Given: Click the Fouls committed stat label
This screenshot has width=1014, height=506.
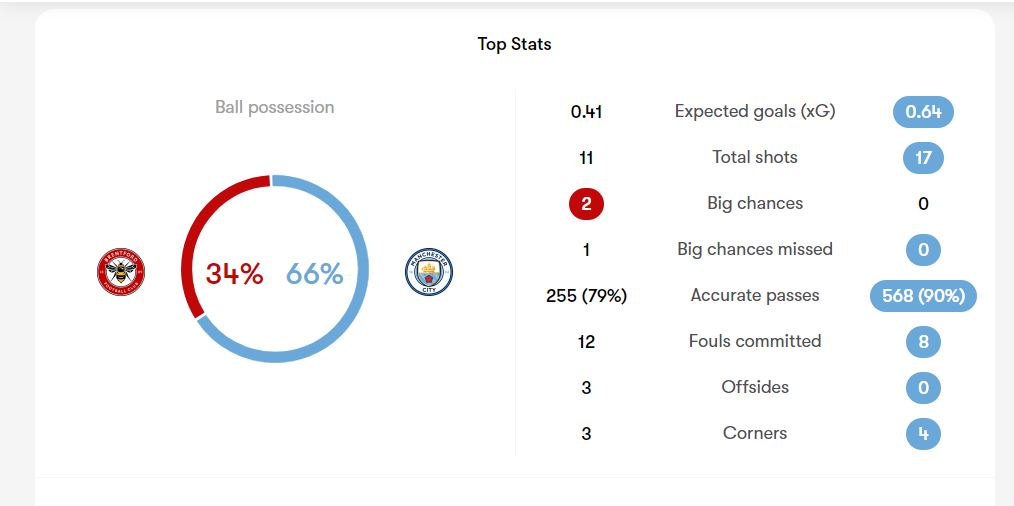Looking at the screenshot, I should coord(755,342).
